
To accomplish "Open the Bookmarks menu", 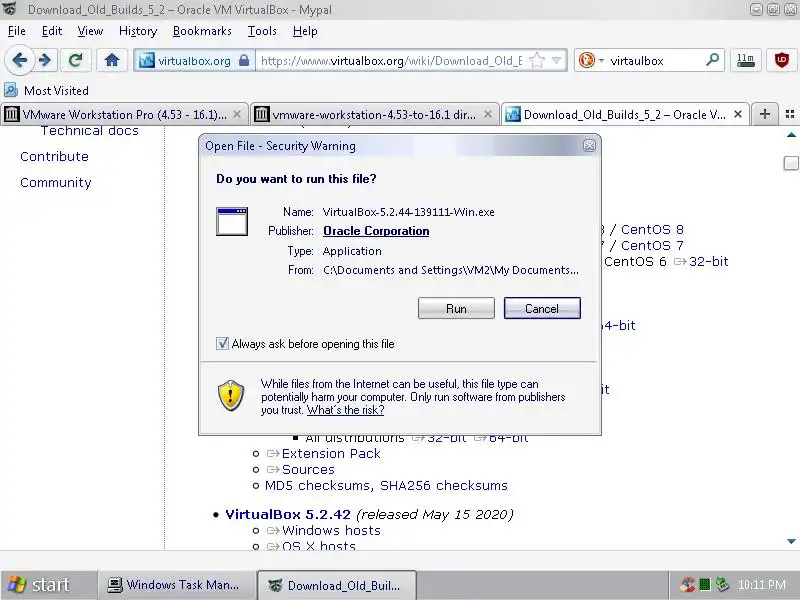I will [202, 31].
